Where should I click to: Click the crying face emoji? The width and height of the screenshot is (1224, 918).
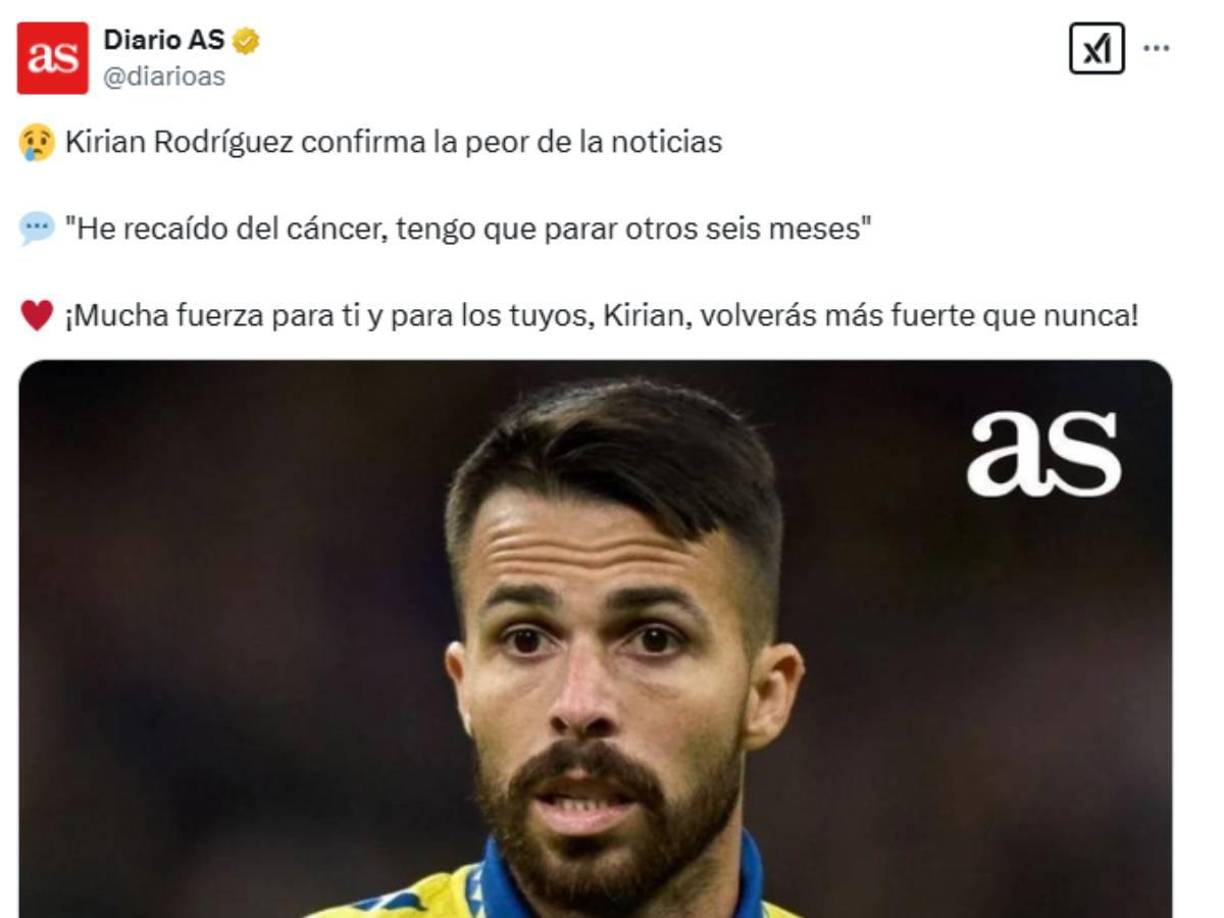[36, 144]
